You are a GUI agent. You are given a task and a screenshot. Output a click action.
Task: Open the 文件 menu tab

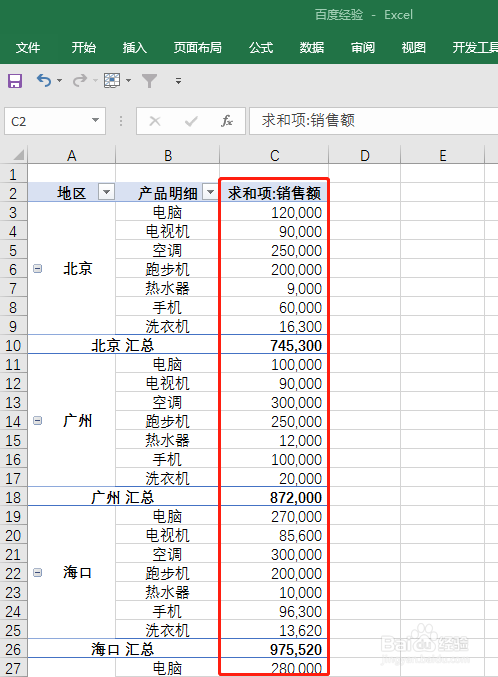tap(28, 47)
